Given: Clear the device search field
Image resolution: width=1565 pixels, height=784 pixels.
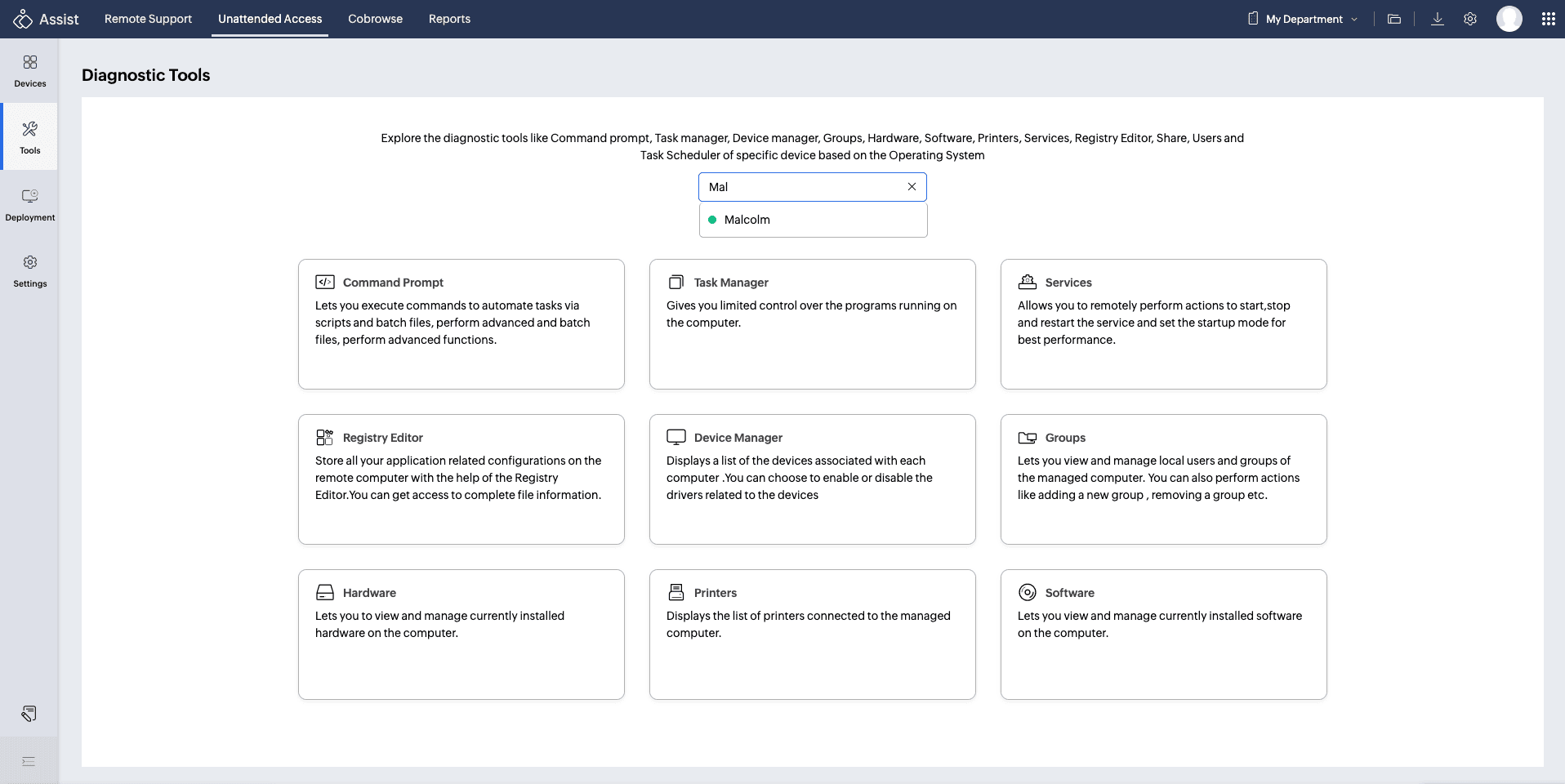Looking at the screenshot, I should tap(912, 187).
